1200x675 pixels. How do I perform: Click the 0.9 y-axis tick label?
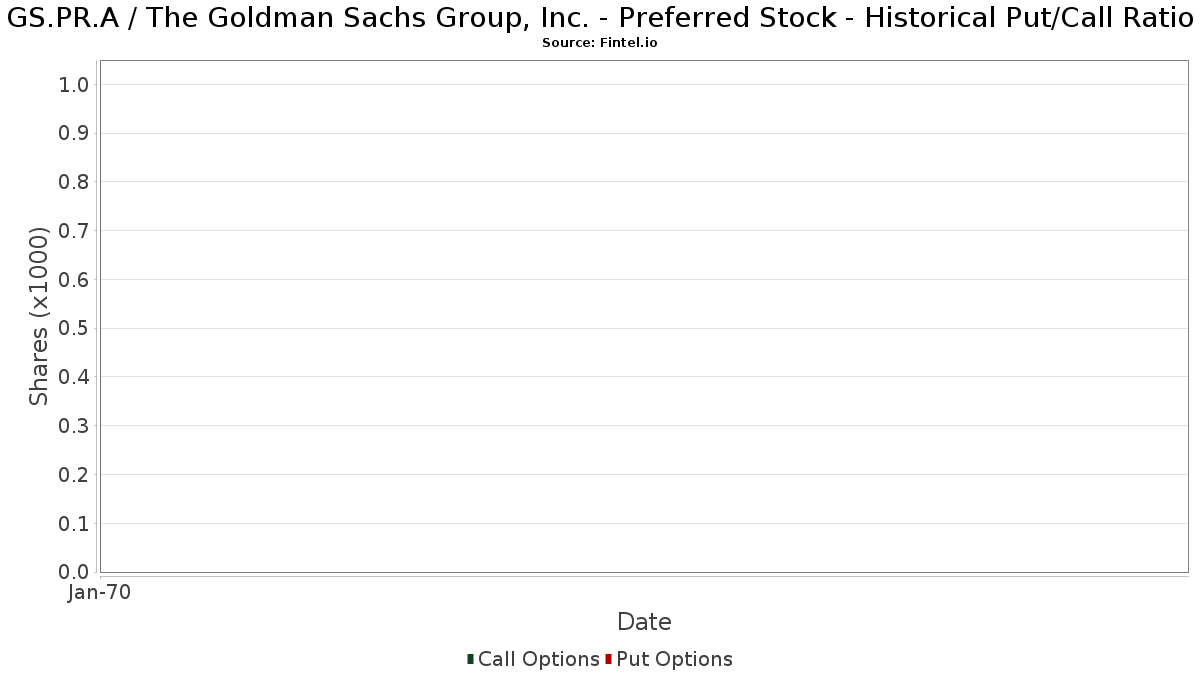click(75, 134)
